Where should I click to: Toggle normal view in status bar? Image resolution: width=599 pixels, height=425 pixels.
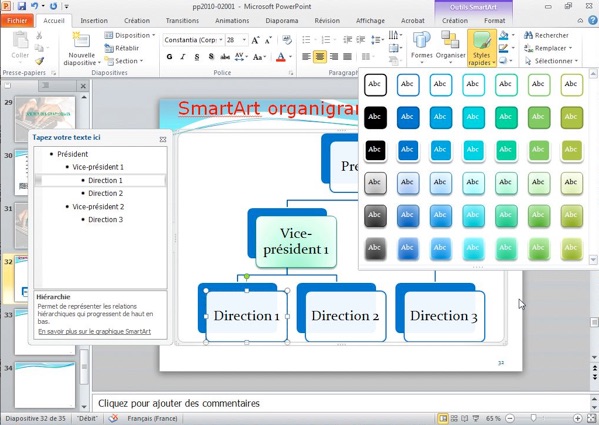(443, 419)
